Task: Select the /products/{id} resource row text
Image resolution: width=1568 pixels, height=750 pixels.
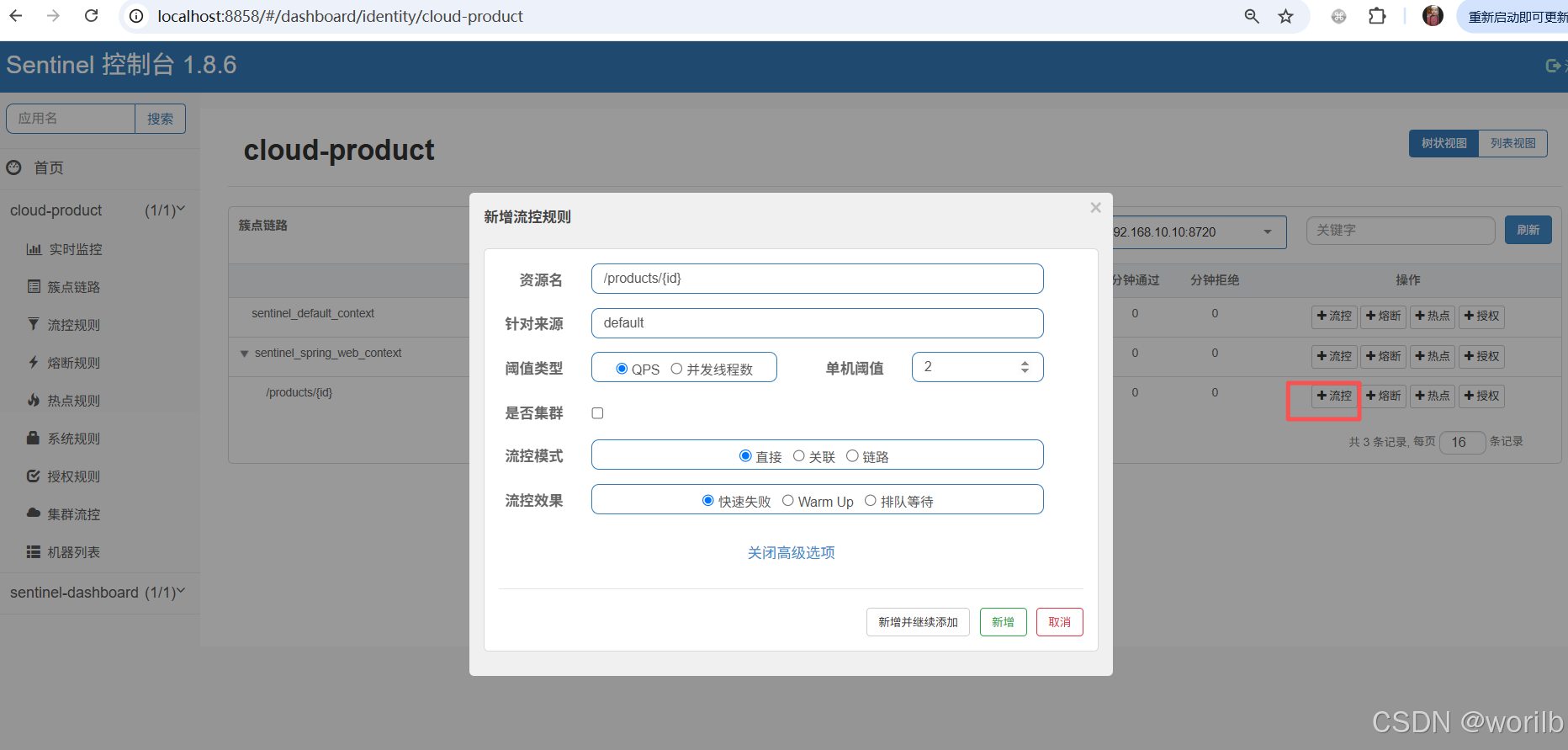Action: point(299,393)
